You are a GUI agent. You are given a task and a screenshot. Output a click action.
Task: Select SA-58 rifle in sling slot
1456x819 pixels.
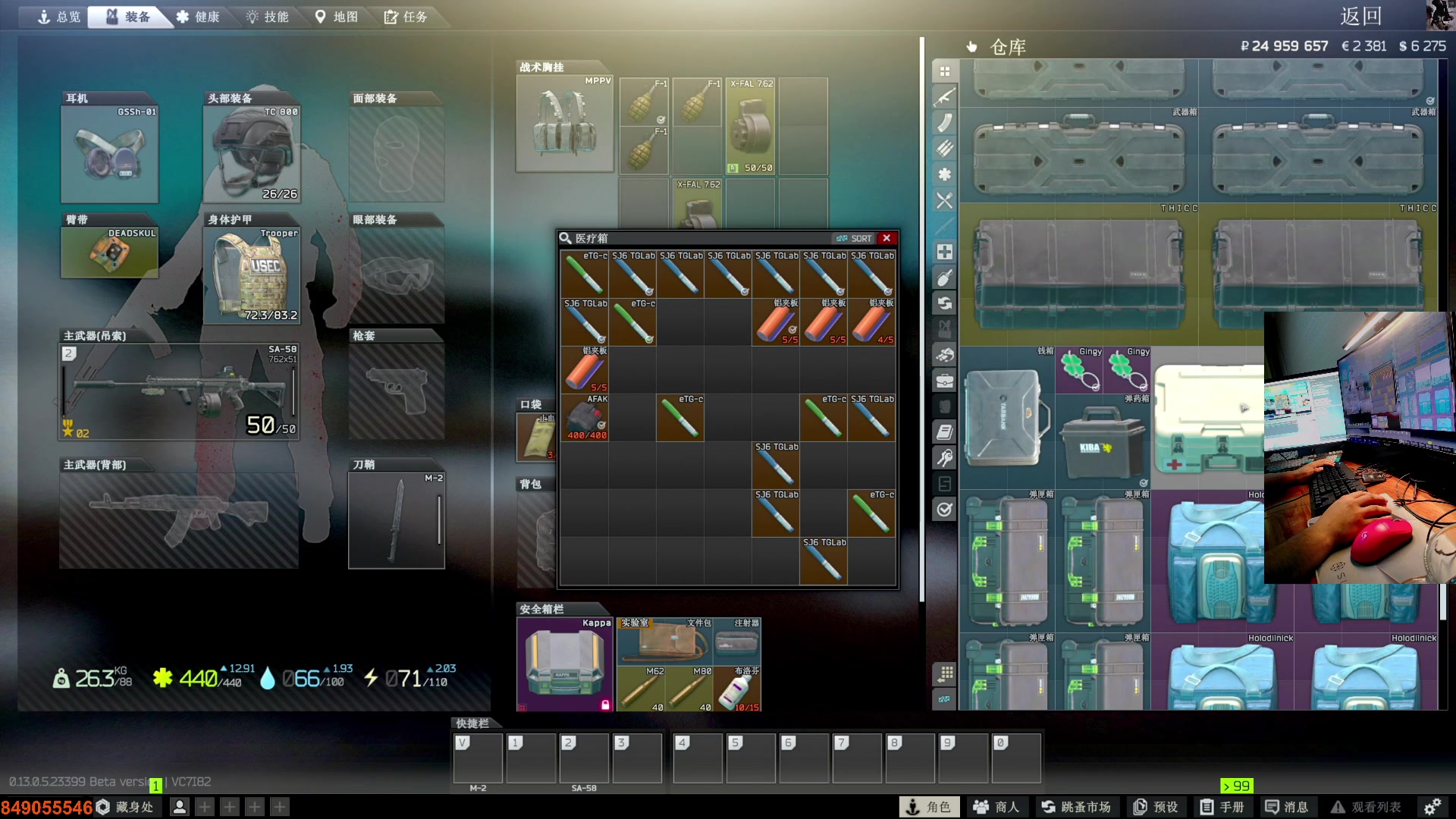(180, 392)
